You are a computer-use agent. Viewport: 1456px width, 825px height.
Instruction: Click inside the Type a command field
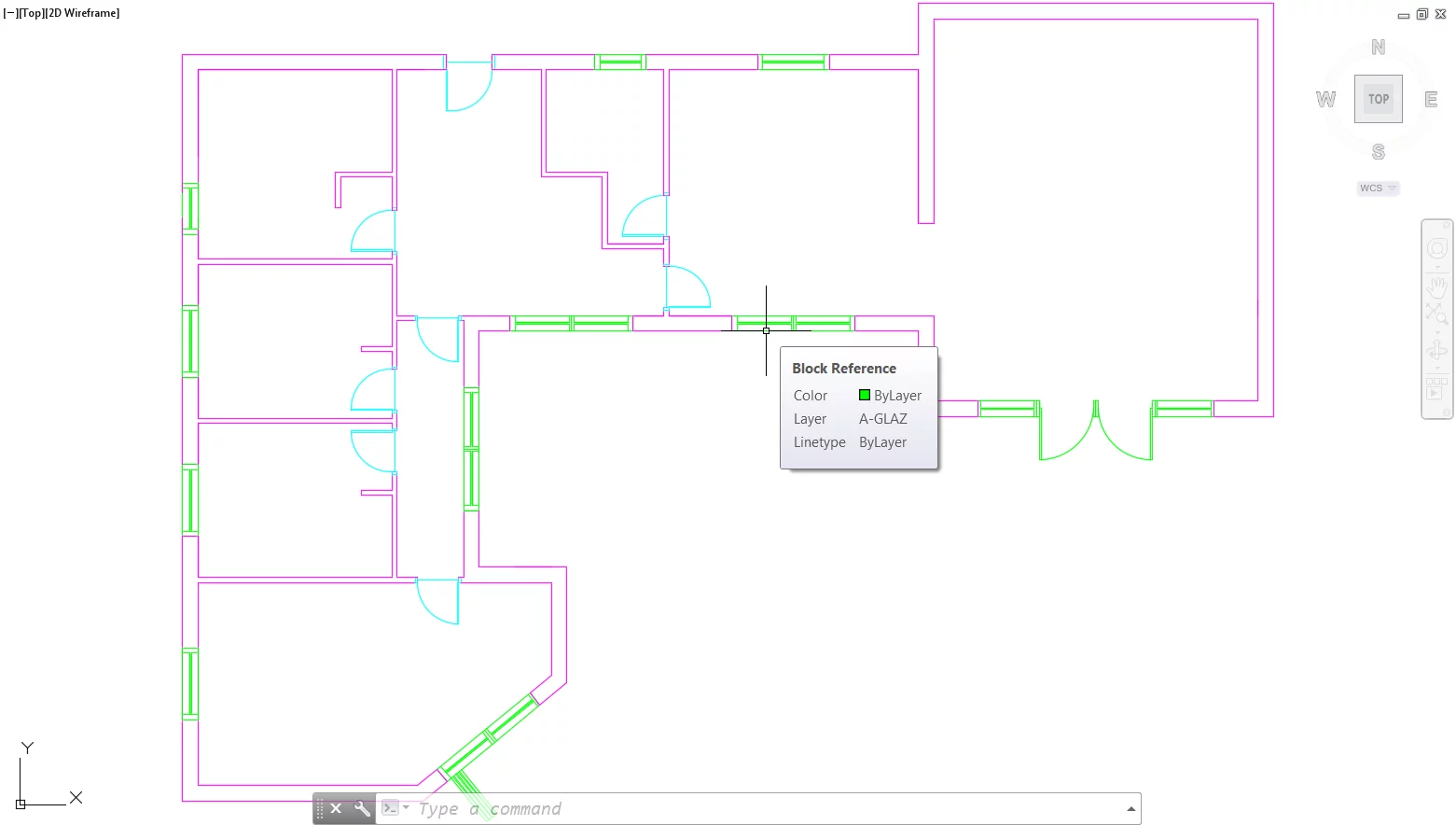tap(560, 808)
